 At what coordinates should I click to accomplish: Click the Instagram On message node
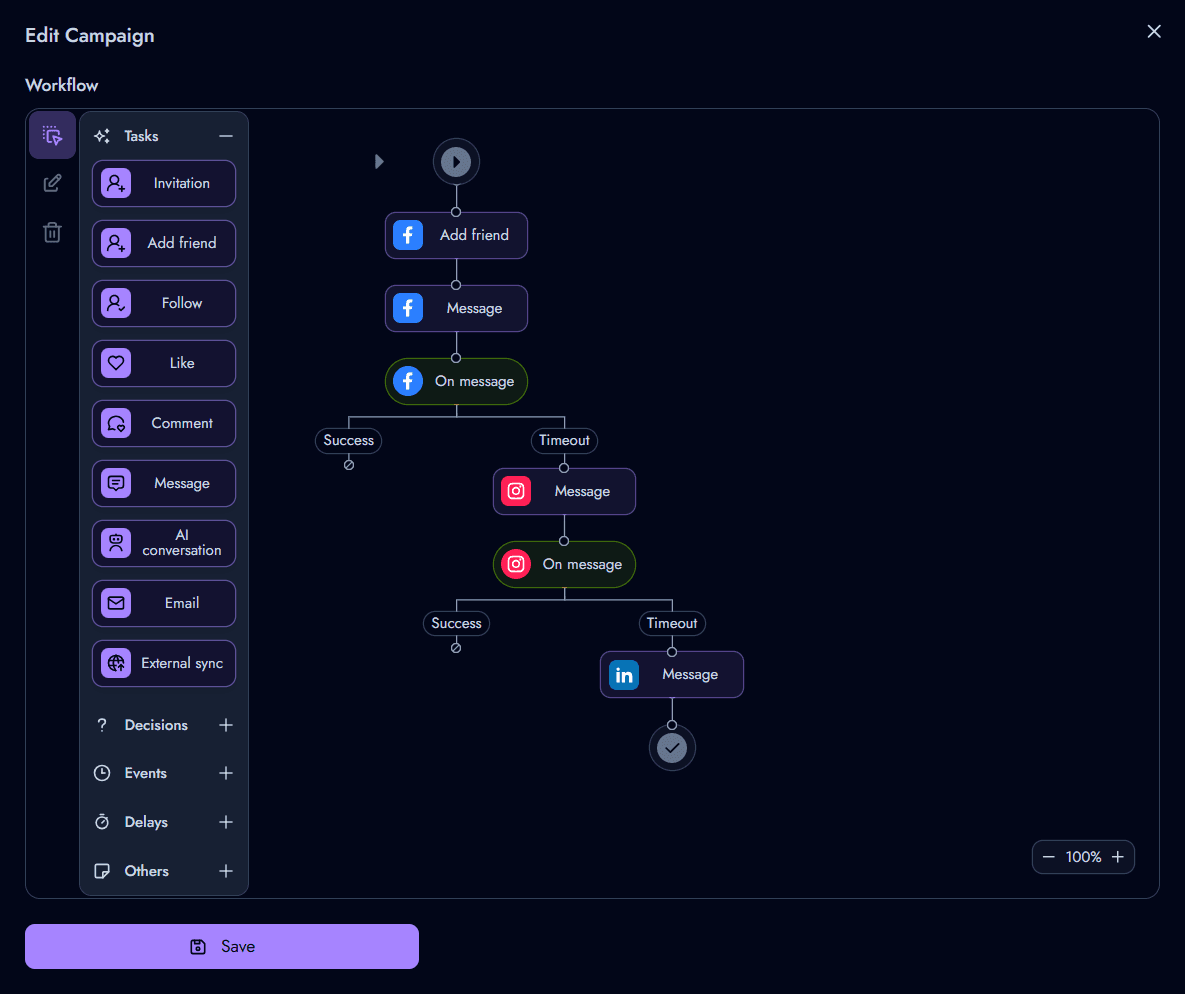[564, 564]
